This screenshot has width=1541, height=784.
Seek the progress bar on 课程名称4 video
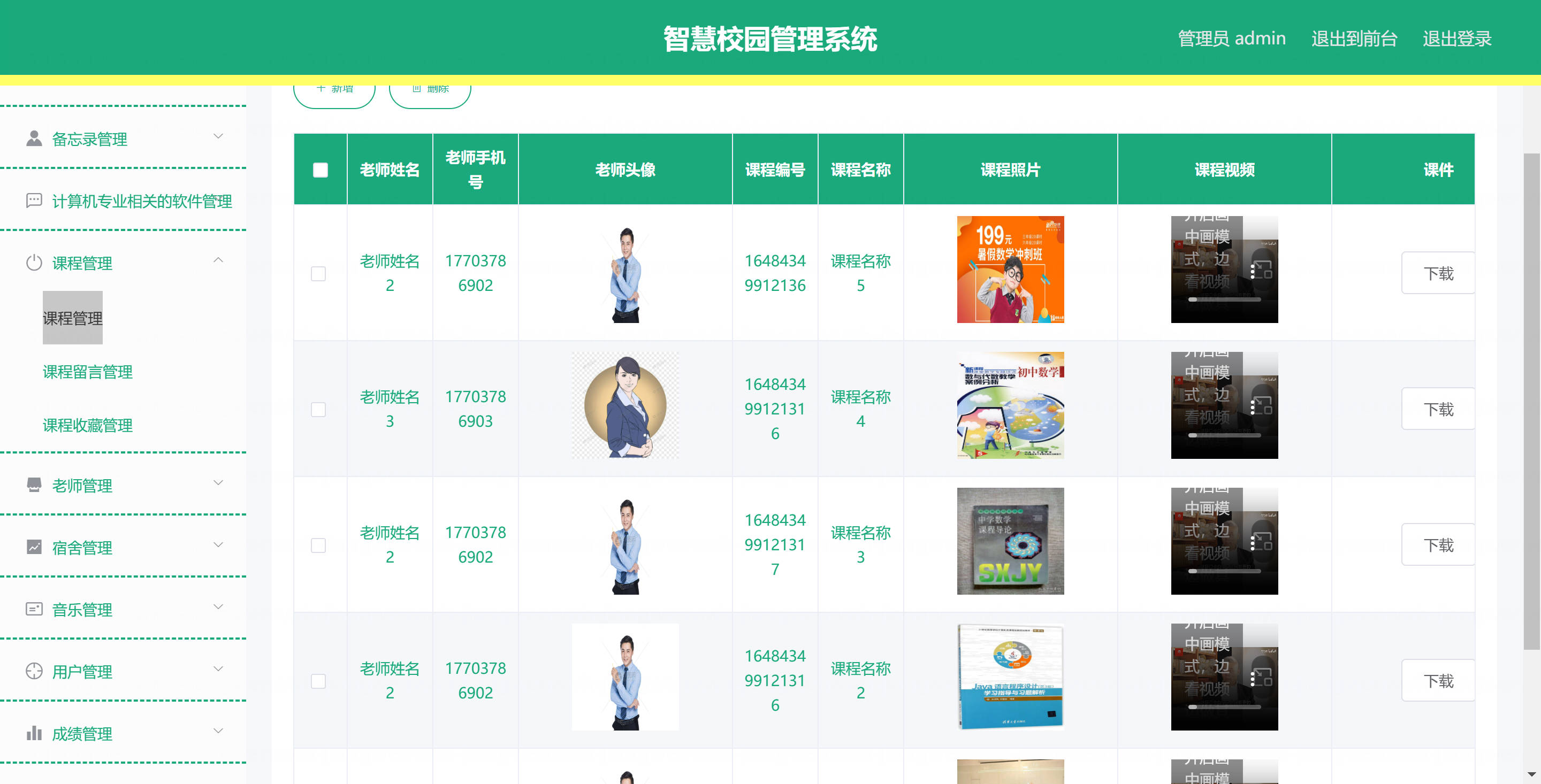tap(1224, 435)
